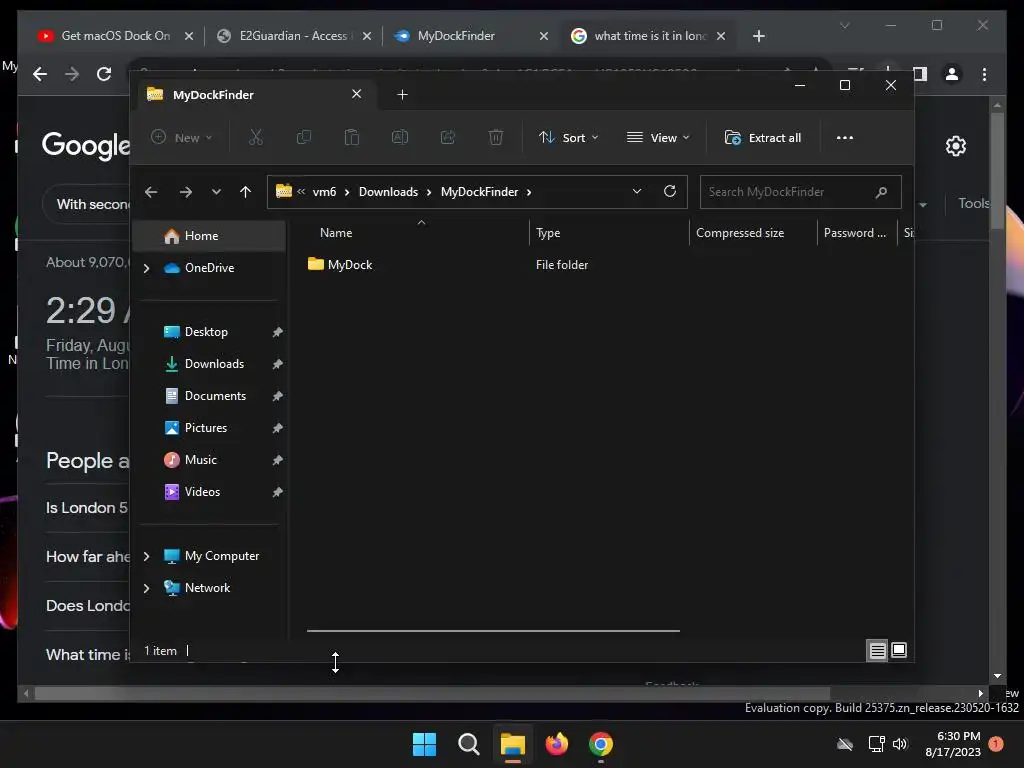The image size is (1024, 768).
Task: Click the Share icon in Explorer toolbar
Action: (x=448, y=137)
